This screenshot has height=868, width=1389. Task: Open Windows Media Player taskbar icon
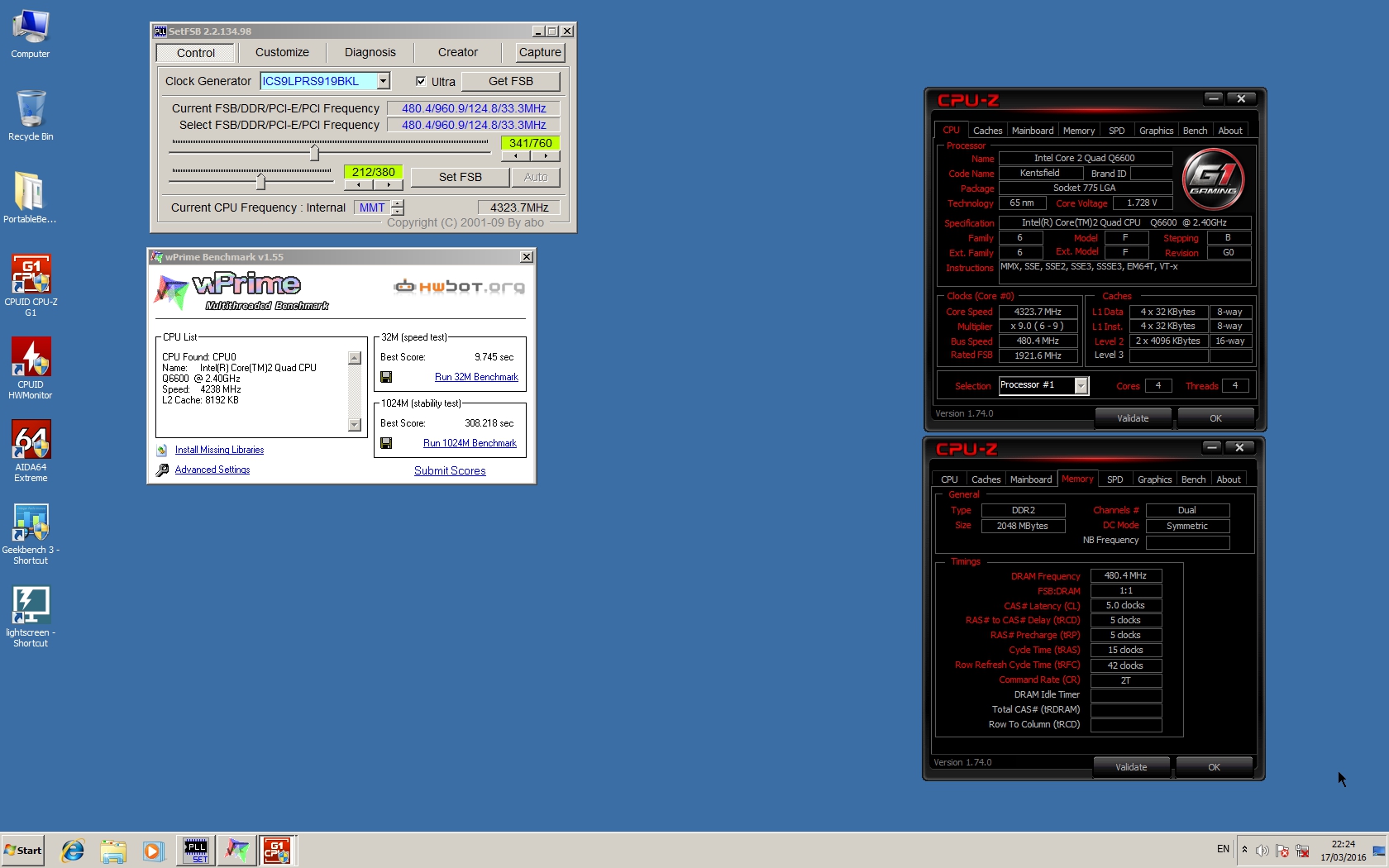[x=153, y=851]
